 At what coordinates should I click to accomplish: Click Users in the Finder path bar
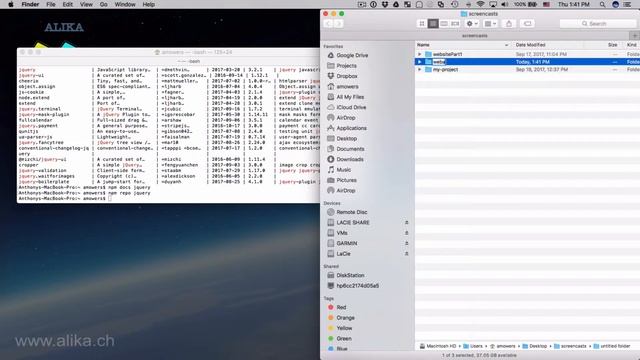pyautogui.click(x=473, y=346)
